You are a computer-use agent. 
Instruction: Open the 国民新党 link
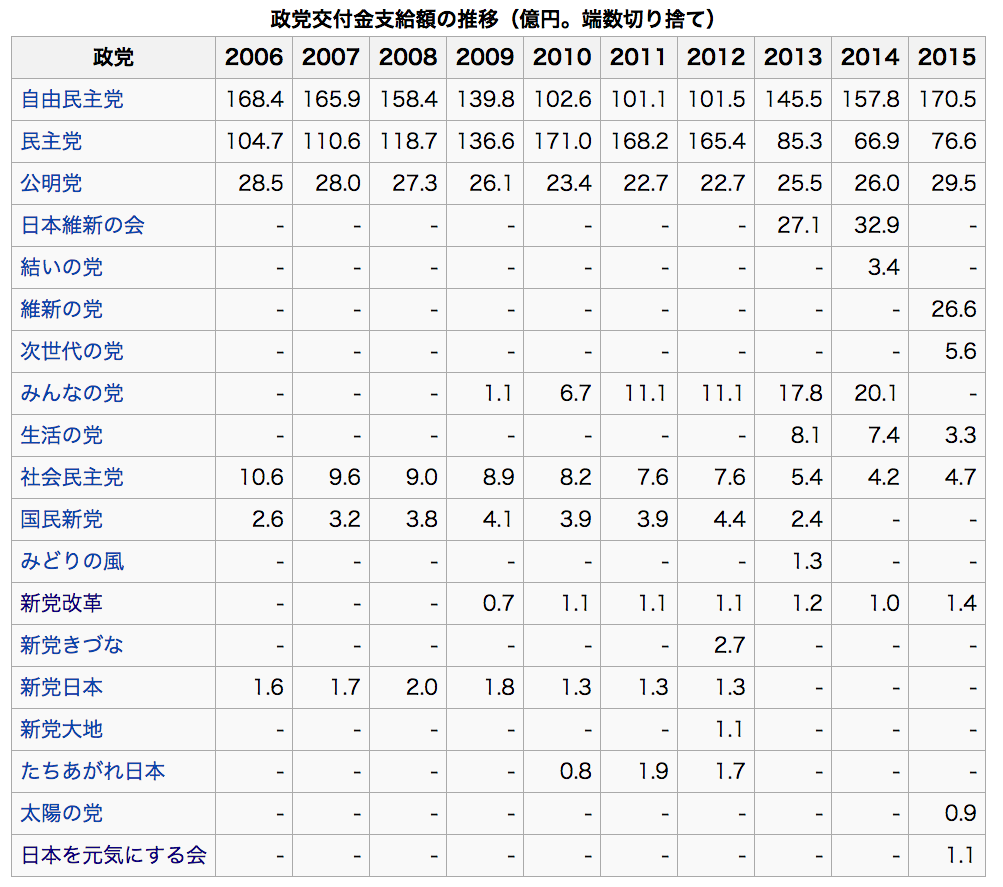61,519
